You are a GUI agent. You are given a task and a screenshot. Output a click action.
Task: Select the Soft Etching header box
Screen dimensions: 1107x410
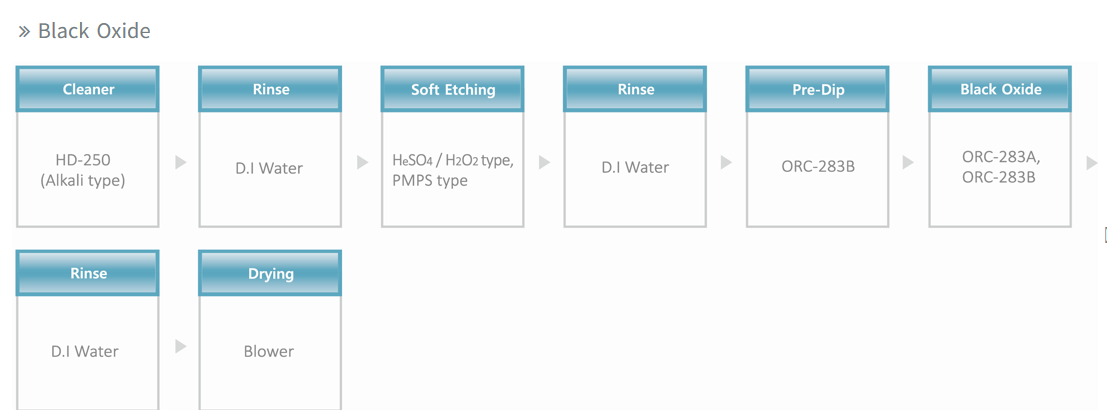(x=453, y=89)
